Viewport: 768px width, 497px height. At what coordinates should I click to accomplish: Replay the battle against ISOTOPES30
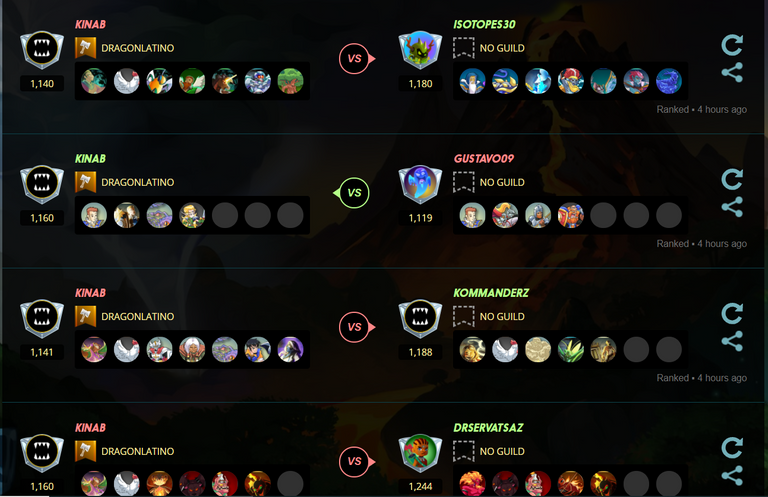tap(732, 45)
